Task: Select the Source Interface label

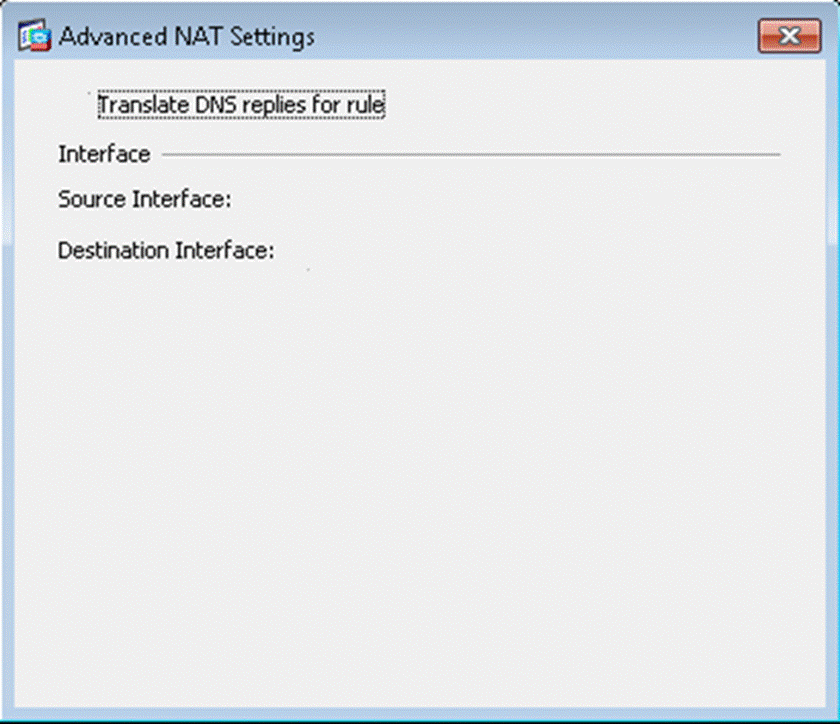Action: [144, 199]
